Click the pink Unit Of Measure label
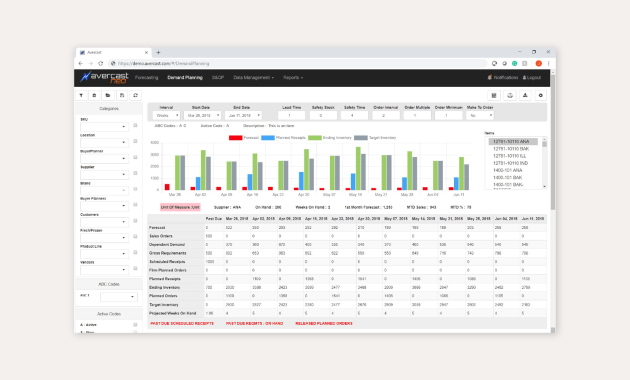630x380 pixels. coord(180,207)
